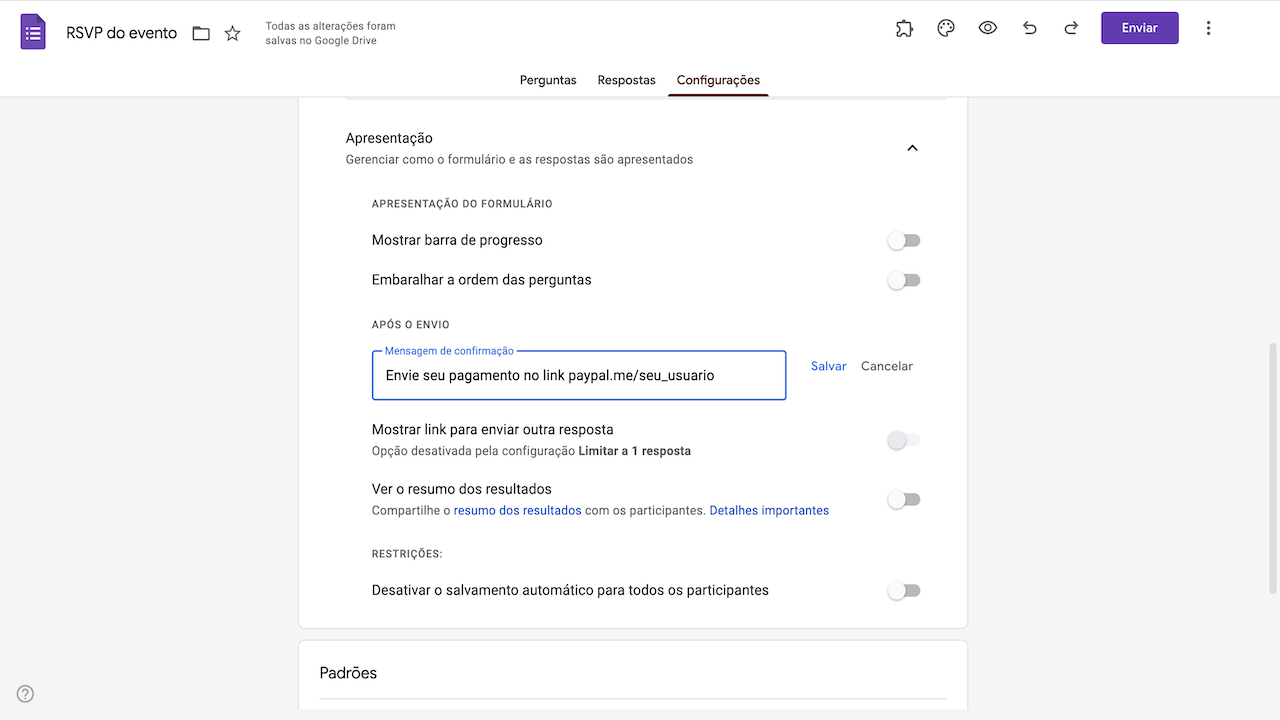Screen dimensions: 1280x720
Task: Open the help question mark icon
Action: point(25,694)
